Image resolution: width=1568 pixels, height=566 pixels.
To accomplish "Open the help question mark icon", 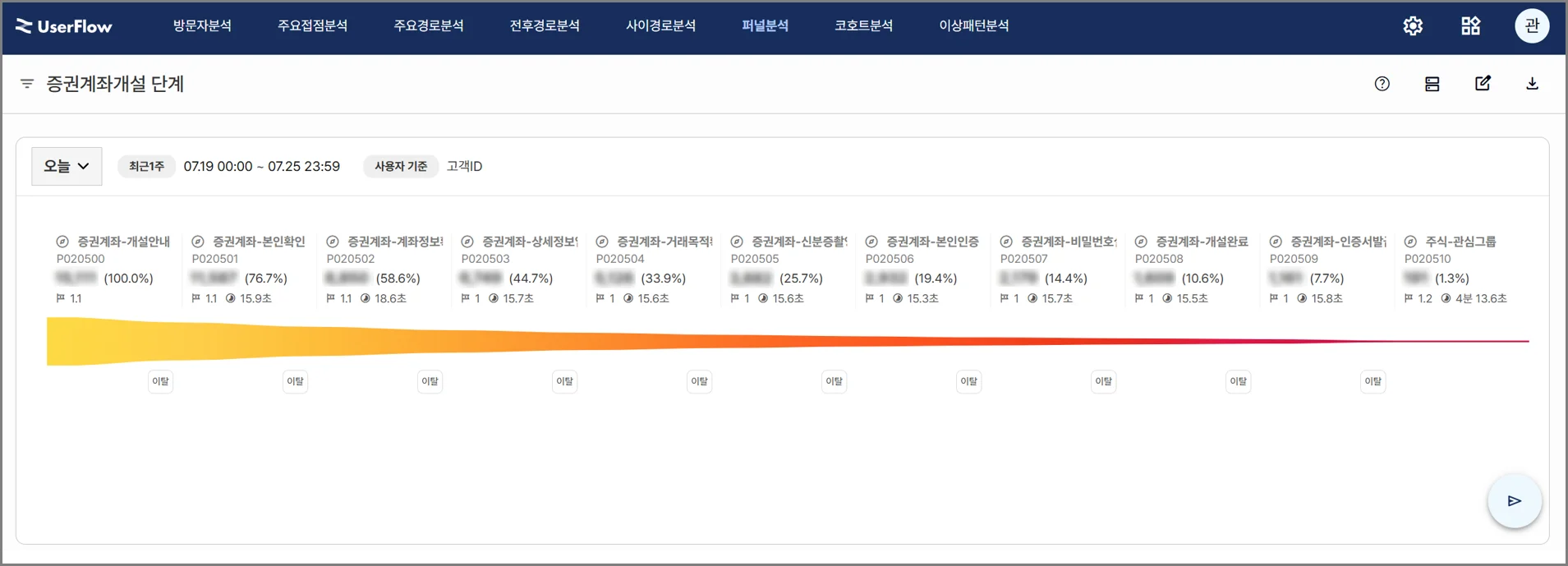I will (1382, 84).
